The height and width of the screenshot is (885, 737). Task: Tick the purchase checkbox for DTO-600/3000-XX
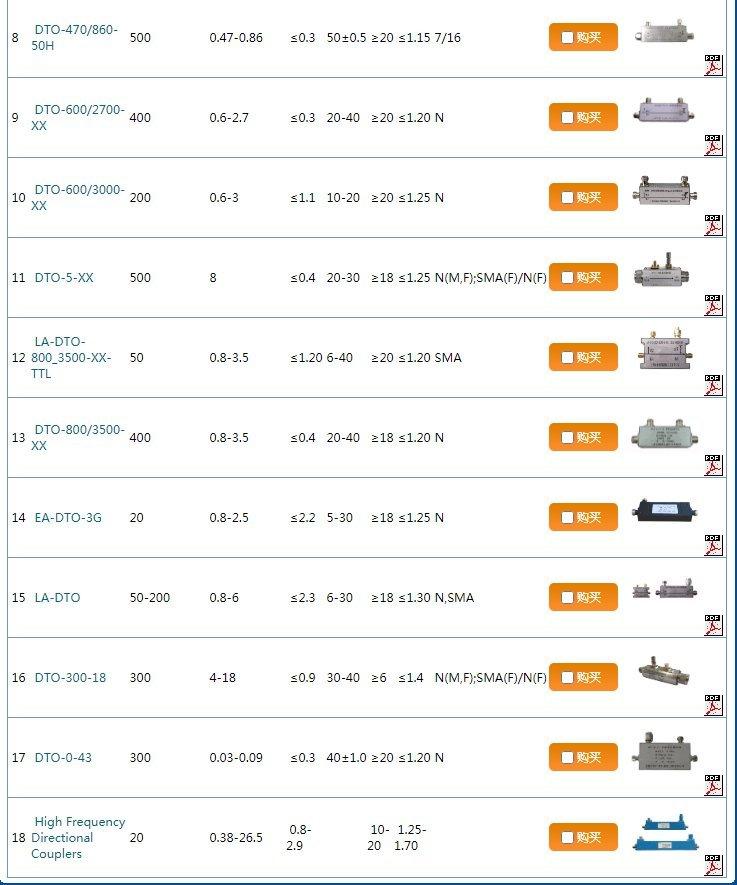(567, 197)
